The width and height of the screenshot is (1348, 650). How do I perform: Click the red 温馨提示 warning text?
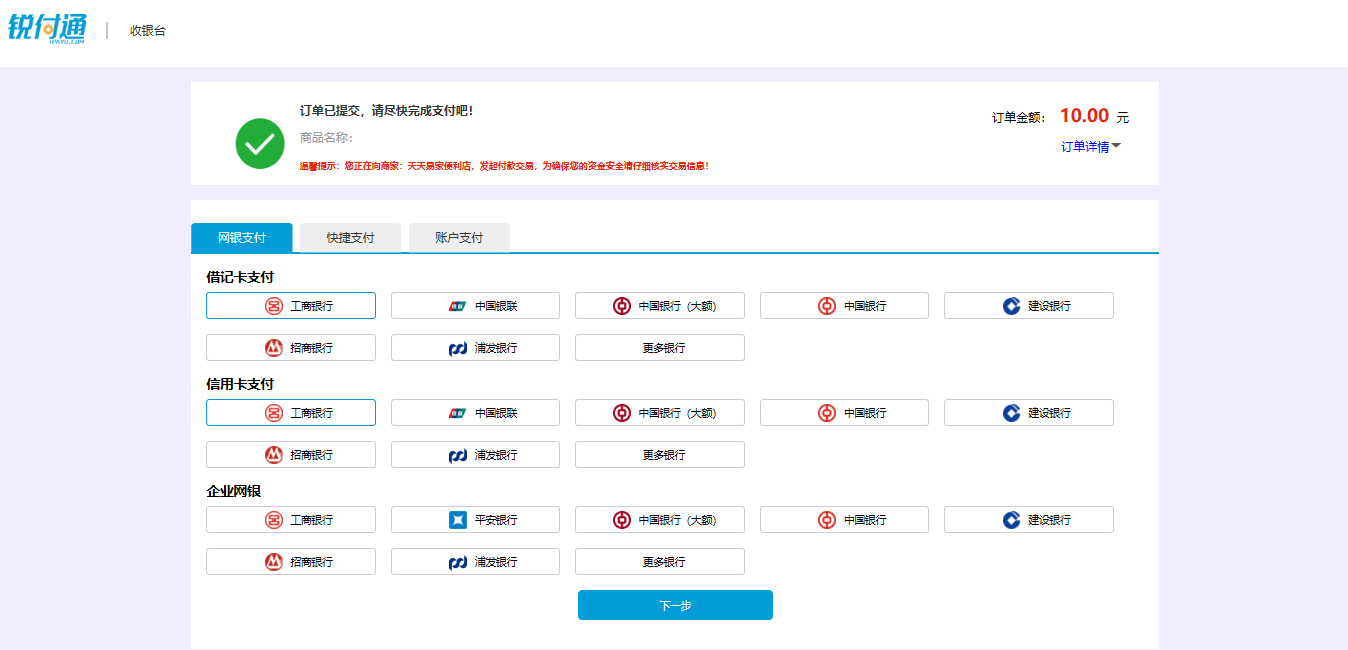tap(504, 166)
